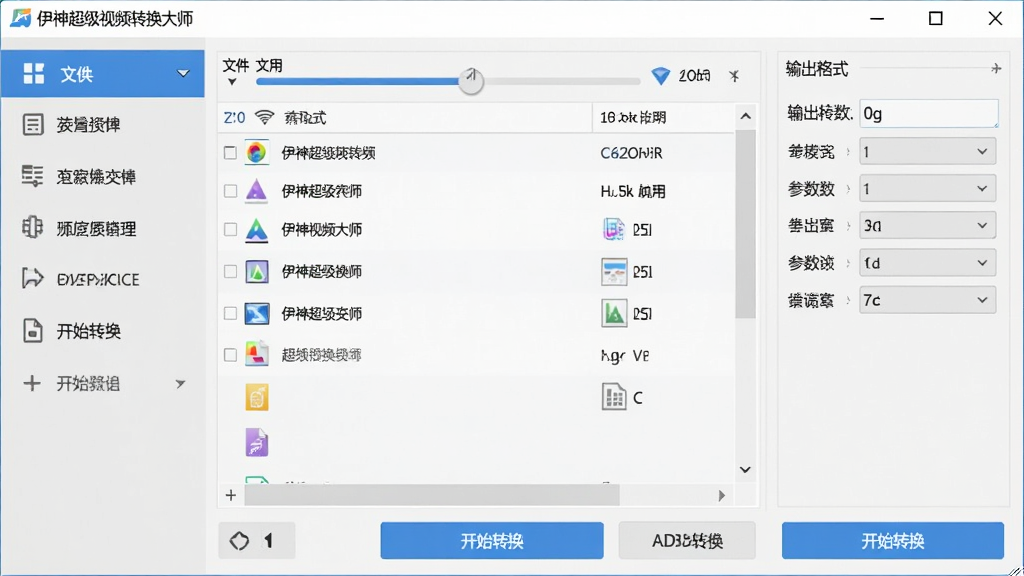Click the scroll up arrow of the file list
Viewport: 1024px width, 576px height.
click(745, 117)
